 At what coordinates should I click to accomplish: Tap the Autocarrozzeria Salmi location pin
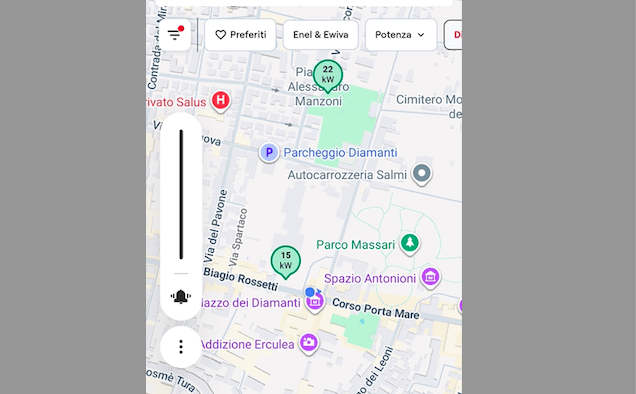pos(422,174)
